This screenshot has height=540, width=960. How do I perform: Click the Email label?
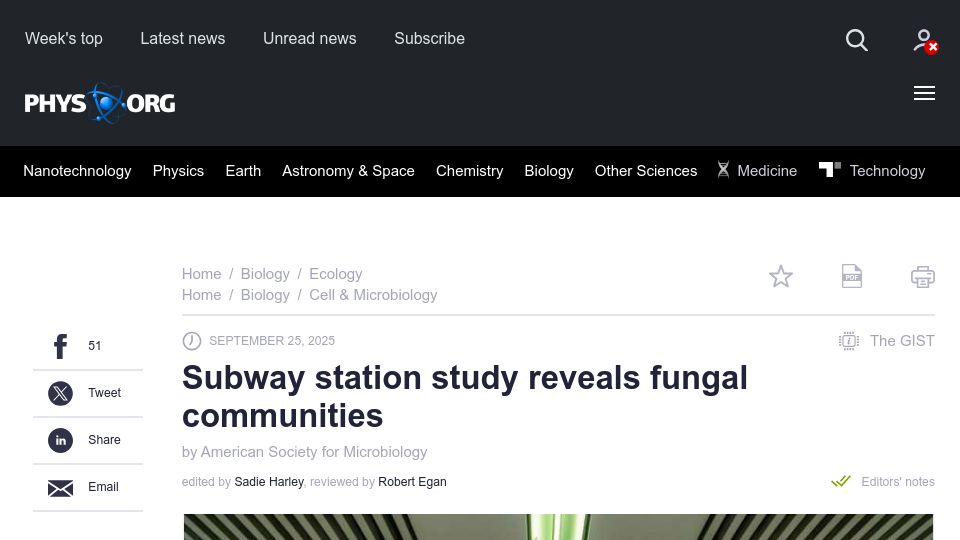103,487
